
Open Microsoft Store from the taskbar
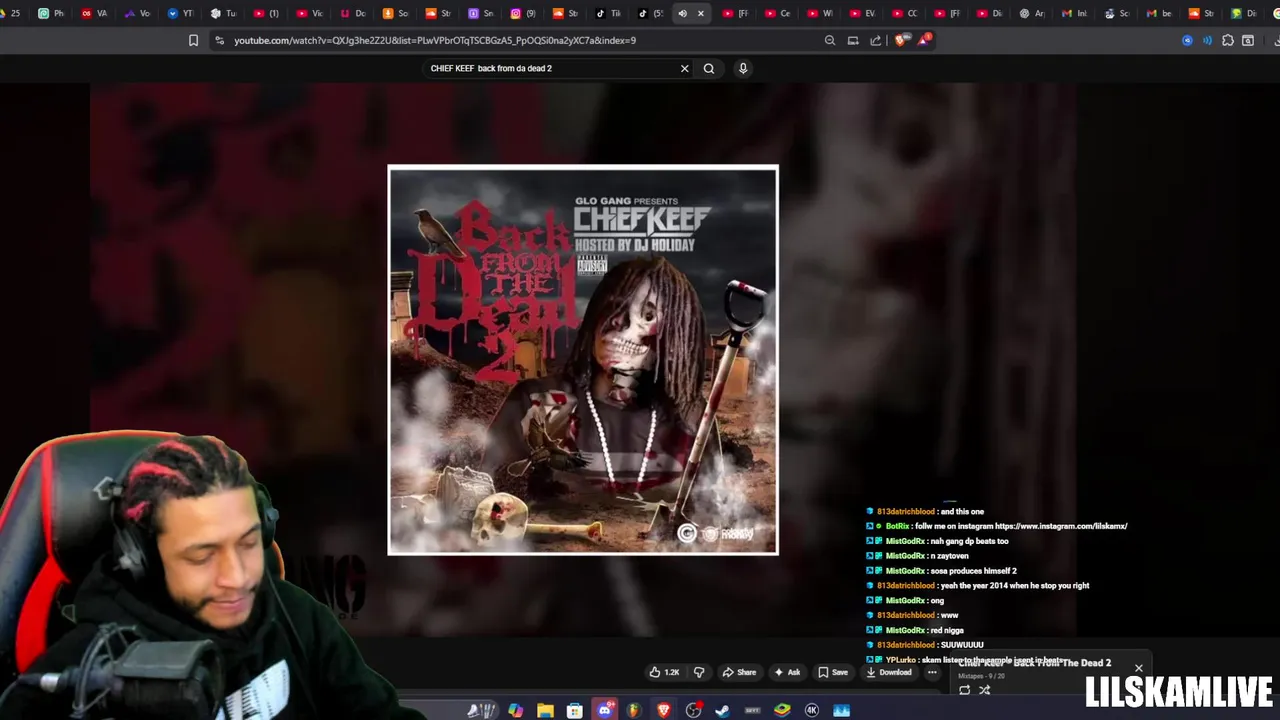tap(574, 710)
